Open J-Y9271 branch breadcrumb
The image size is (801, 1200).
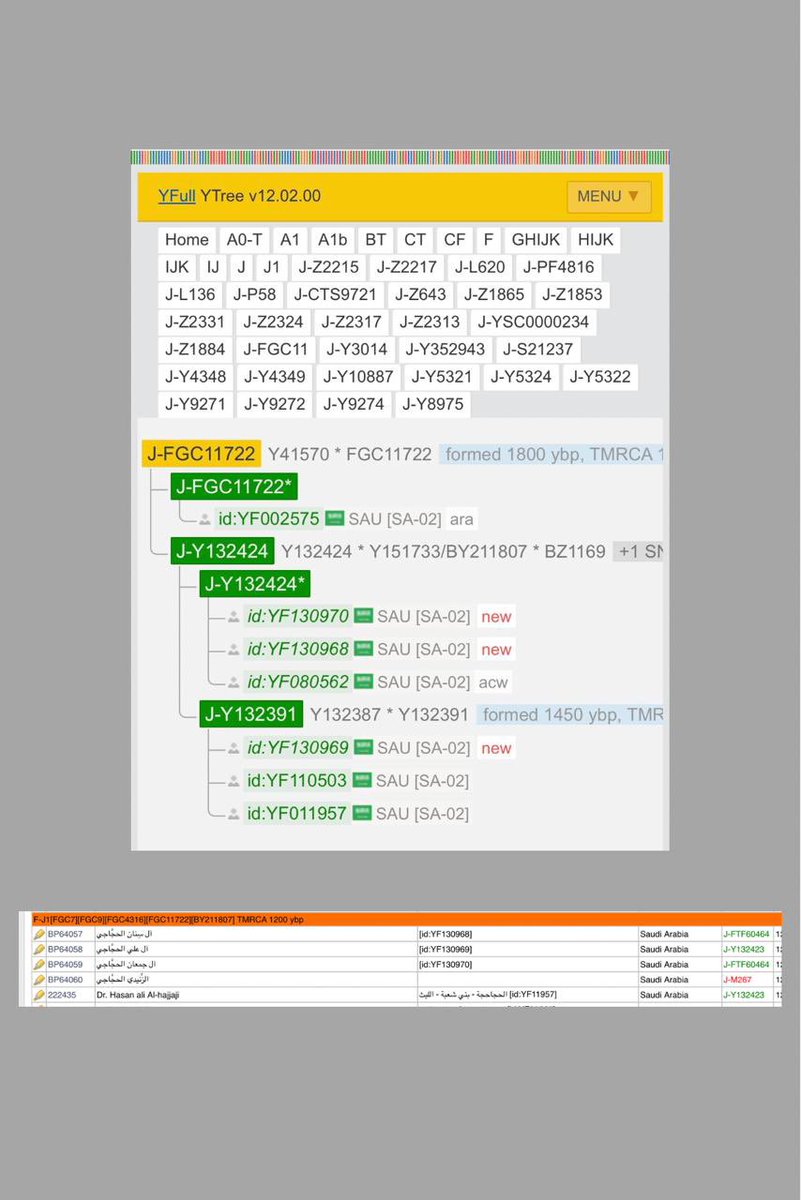click(x=196, y=405)
